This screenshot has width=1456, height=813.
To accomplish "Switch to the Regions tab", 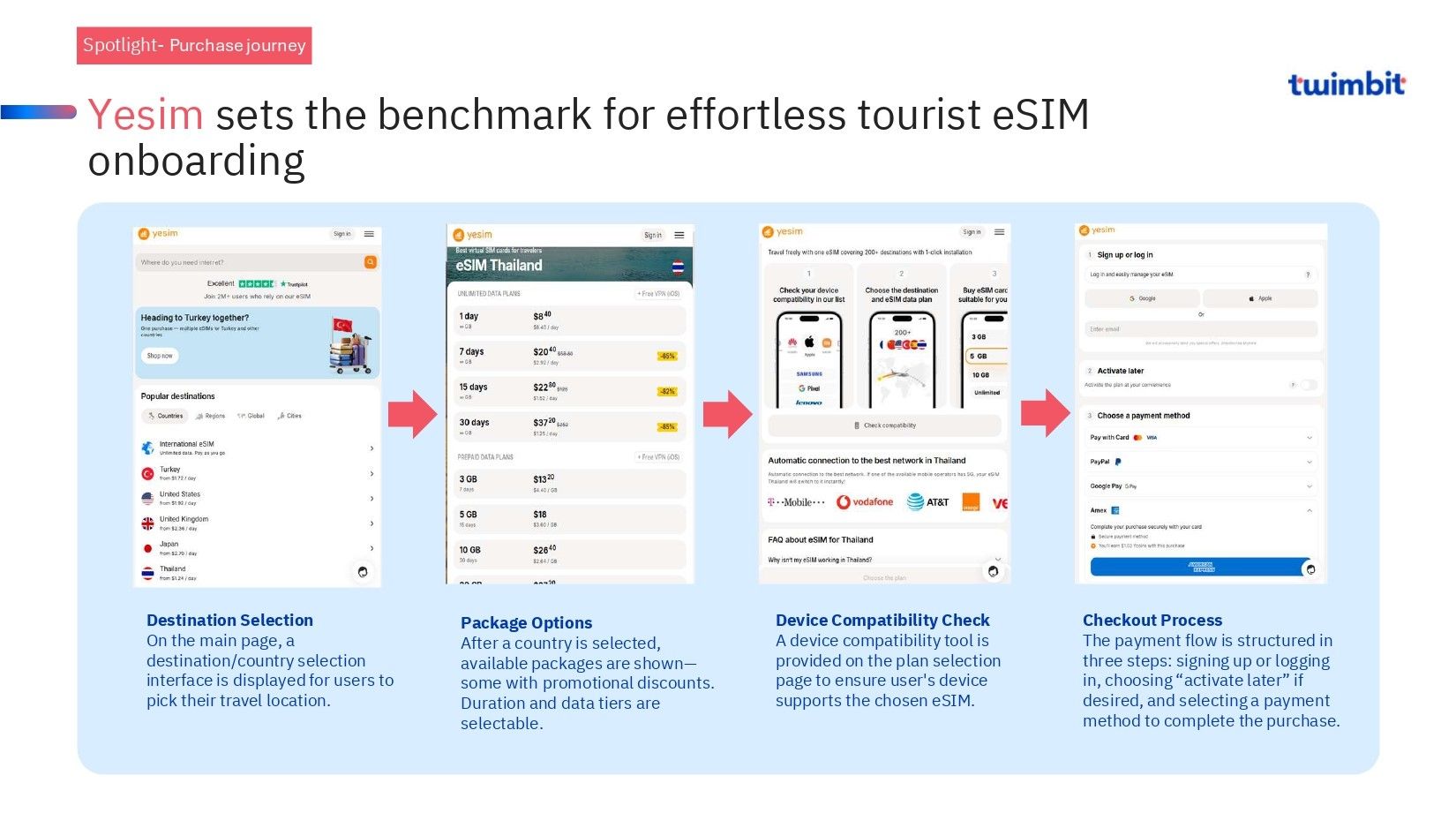I will (x=211, y=416).
